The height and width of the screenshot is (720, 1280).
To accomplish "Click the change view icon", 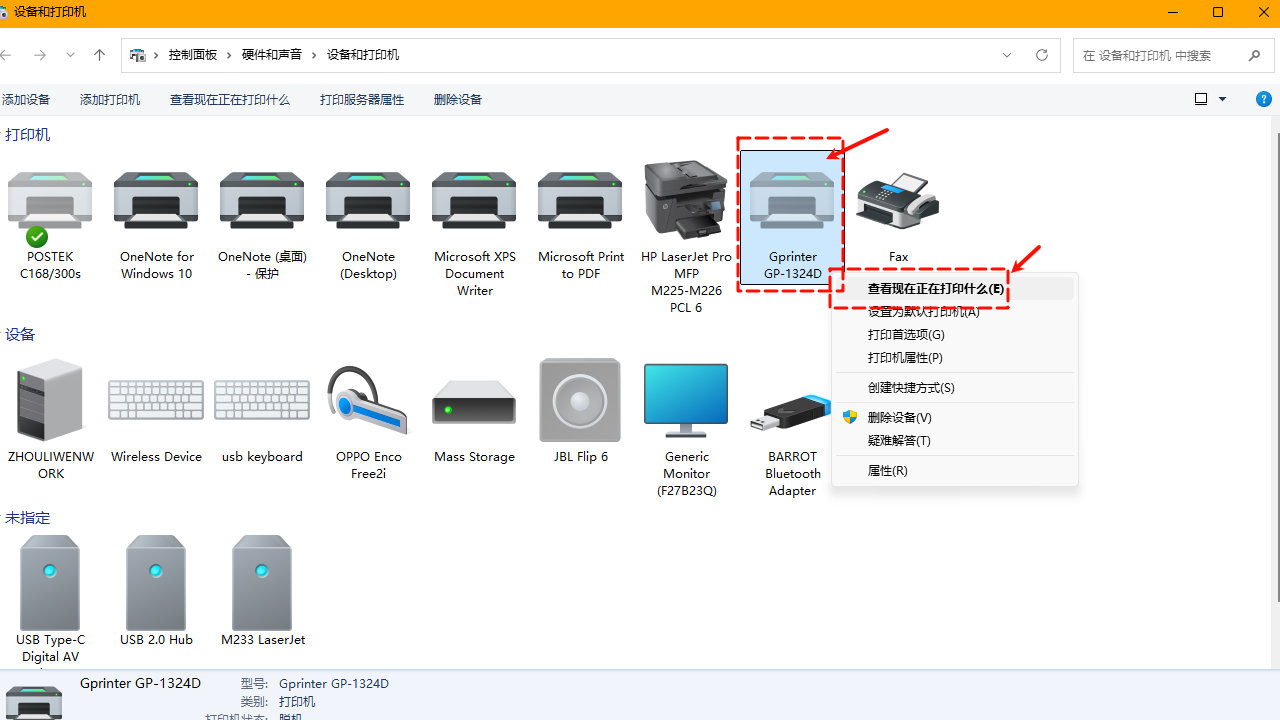I will point(1201,99).
